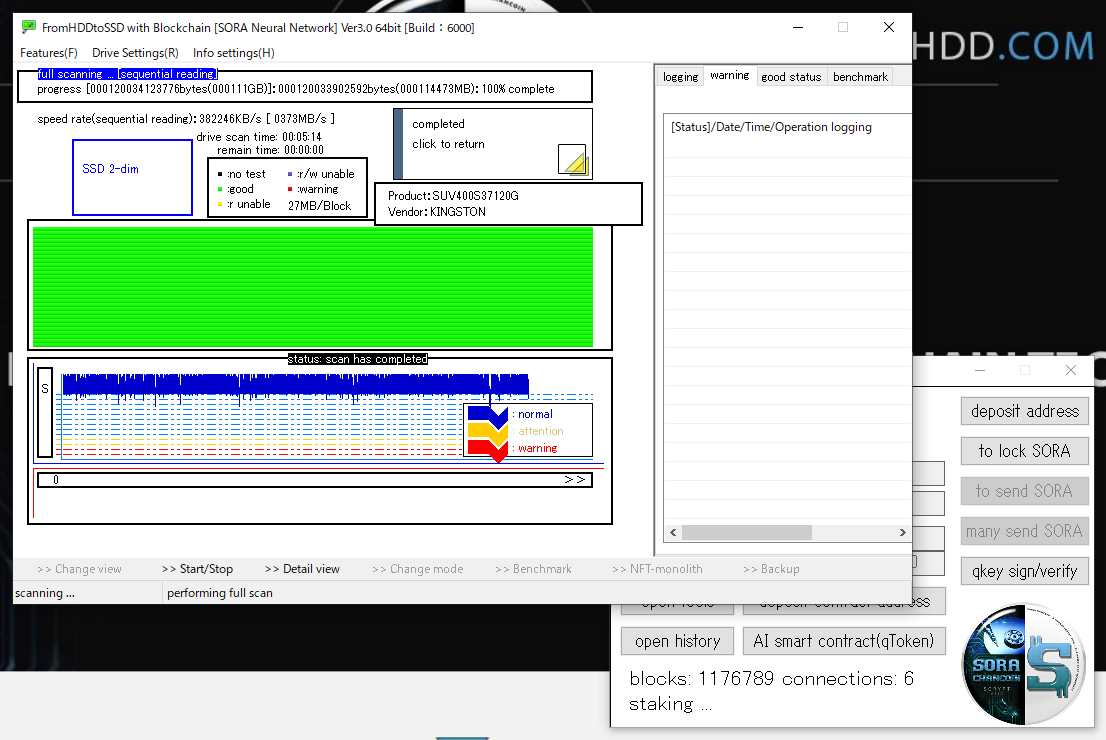Click the SSD 2-dim view box
1106x740 pixels.
[x=133, y=178]
